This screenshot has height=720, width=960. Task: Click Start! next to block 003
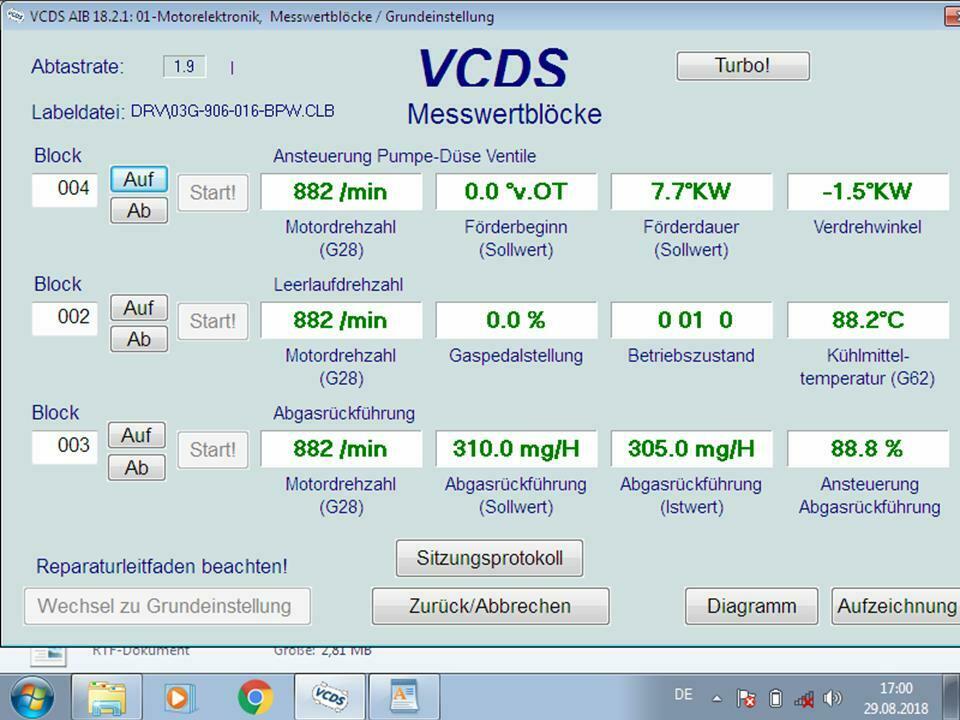pyautogui.click(x=213, y=450)
